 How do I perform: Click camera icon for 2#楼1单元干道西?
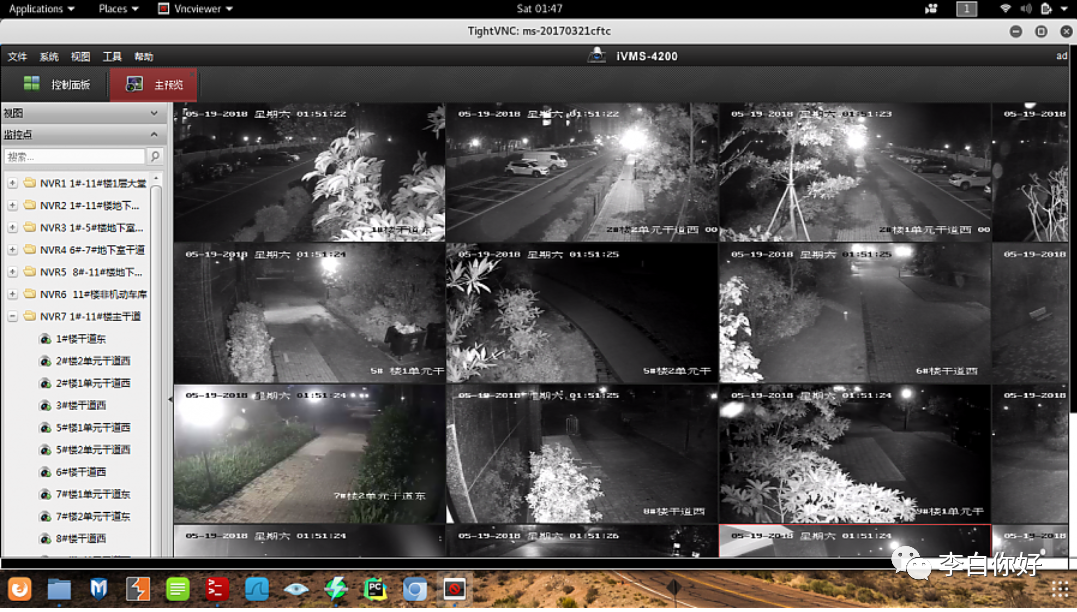(x=45, y=383)
